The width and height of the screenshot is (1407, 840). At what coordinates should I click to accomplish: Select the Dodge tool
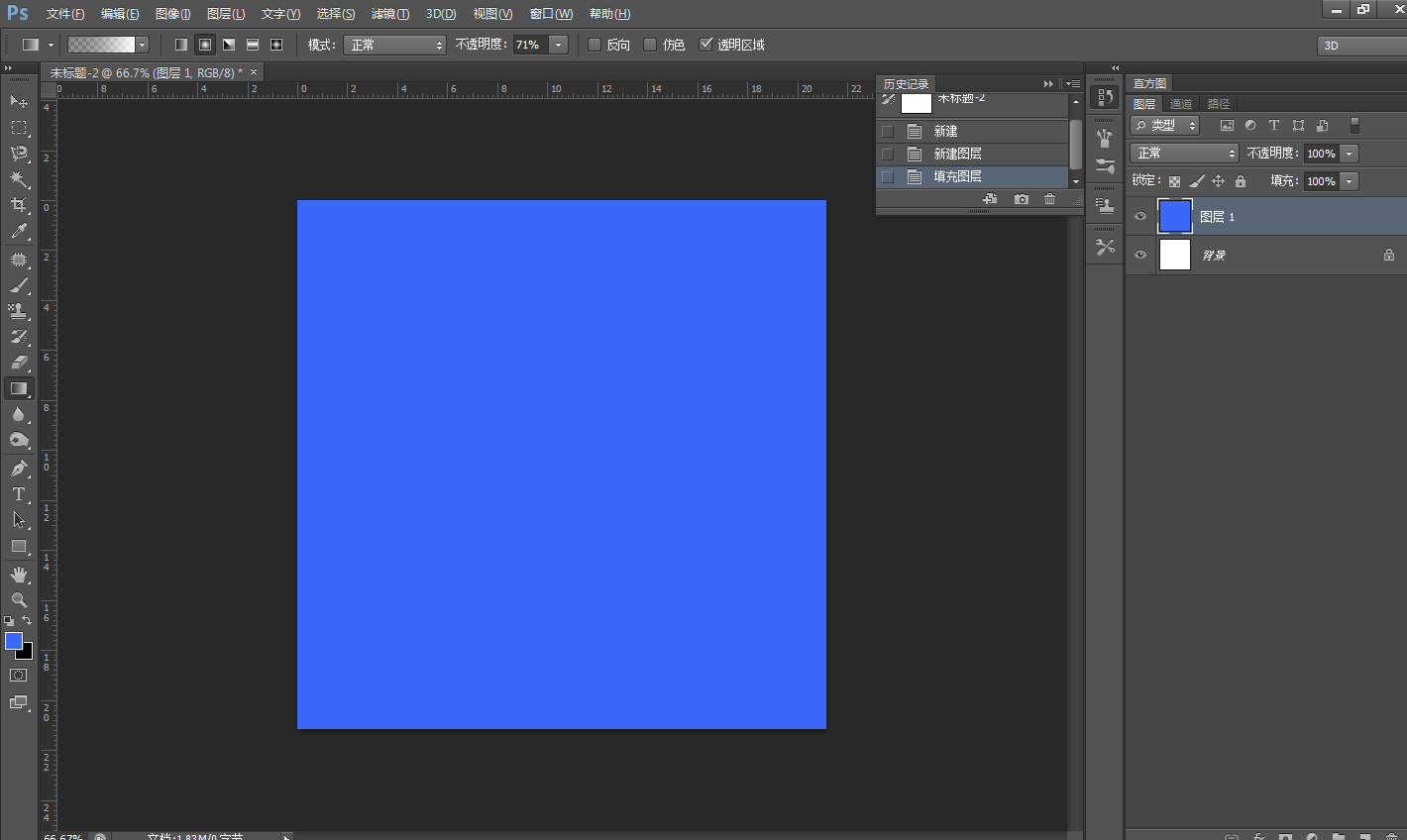(19, 440)
